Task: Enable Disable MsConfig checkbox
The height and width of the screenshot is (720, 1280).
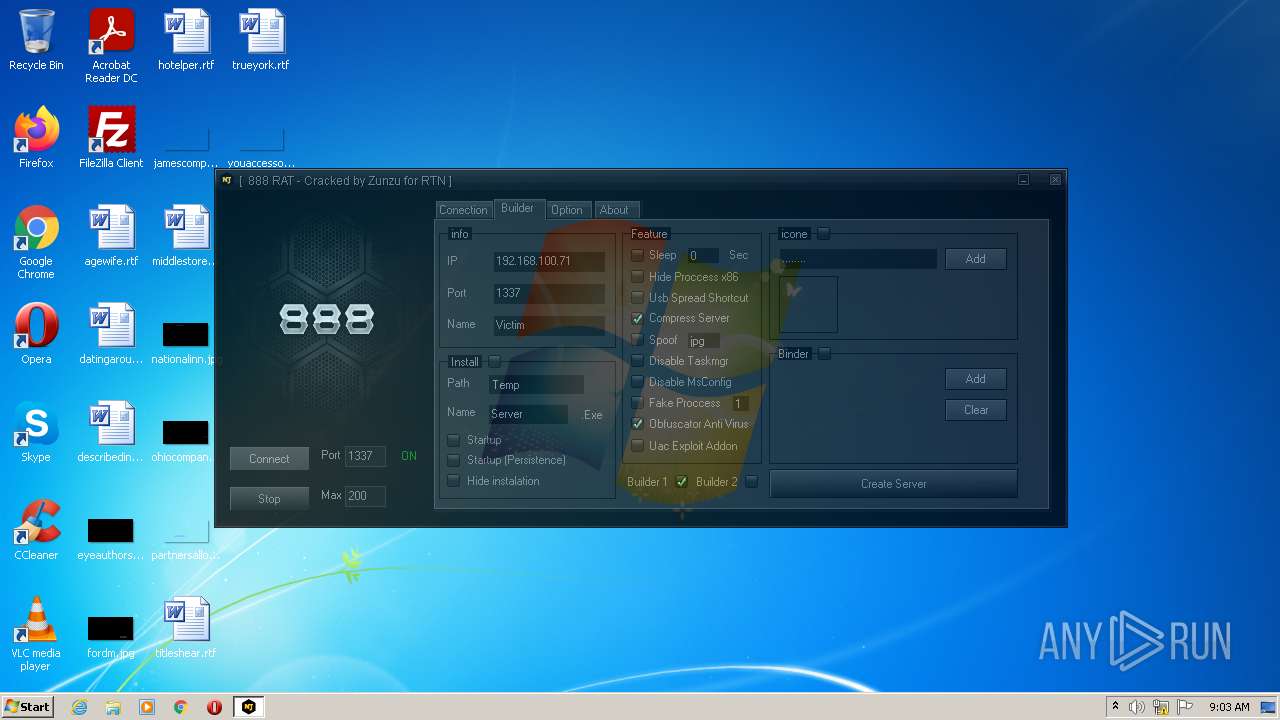Action: [637, 382]
